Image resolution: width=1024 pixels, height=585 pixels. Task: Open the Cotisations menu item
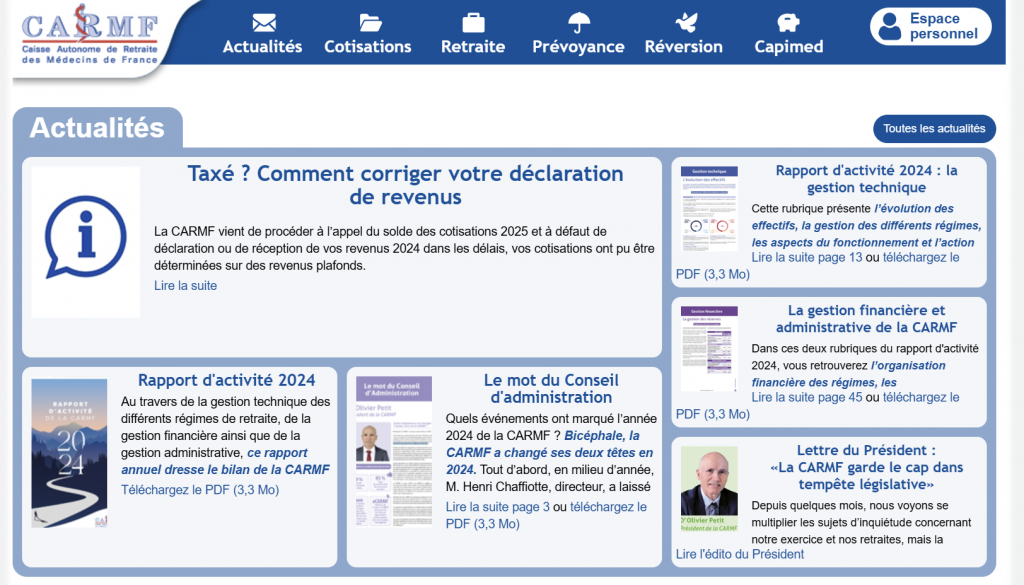368,46
